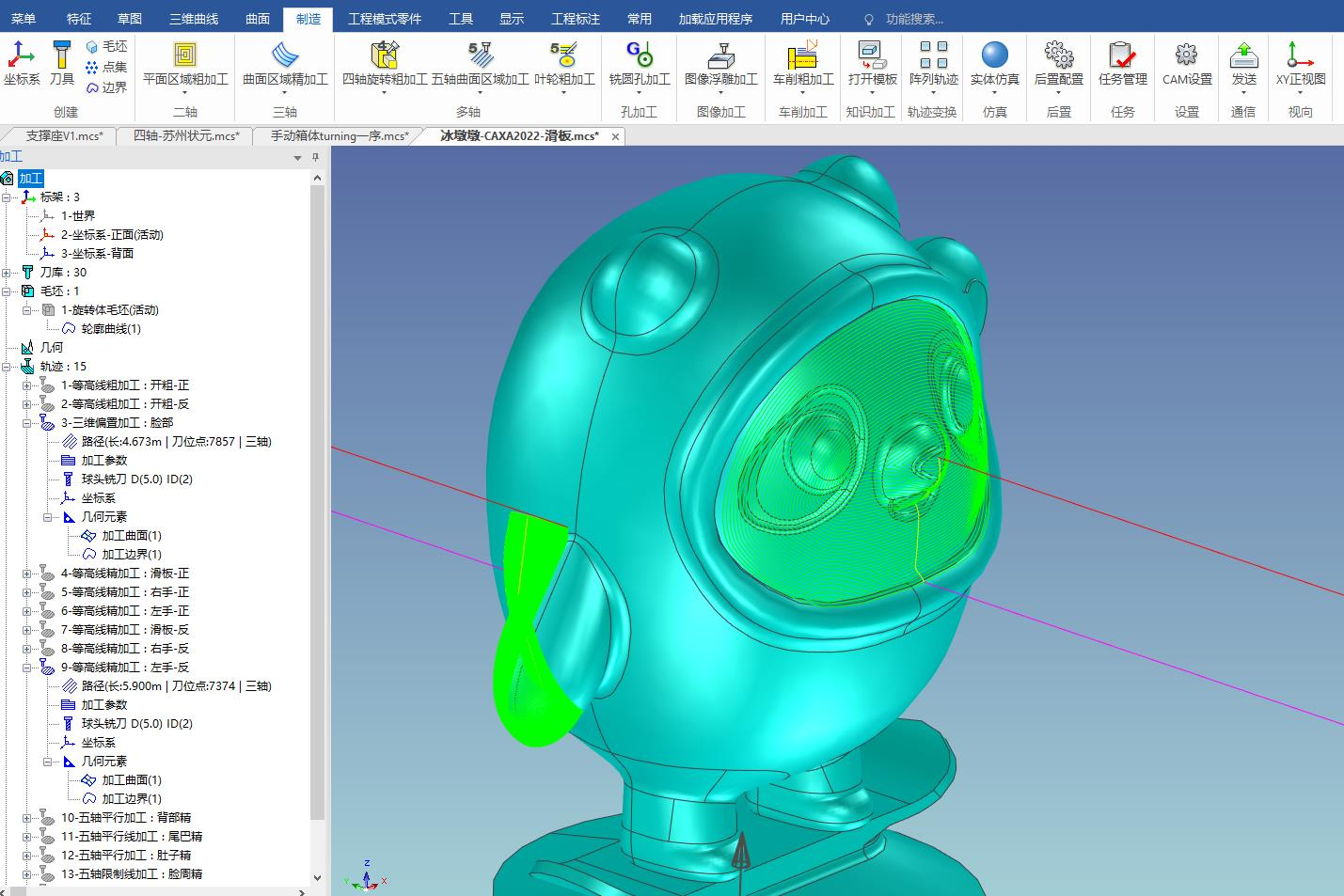This screenshot has width=1344, height=896.
Task: Click the tree panel scroll-down arrow
Action: point(317,877)
